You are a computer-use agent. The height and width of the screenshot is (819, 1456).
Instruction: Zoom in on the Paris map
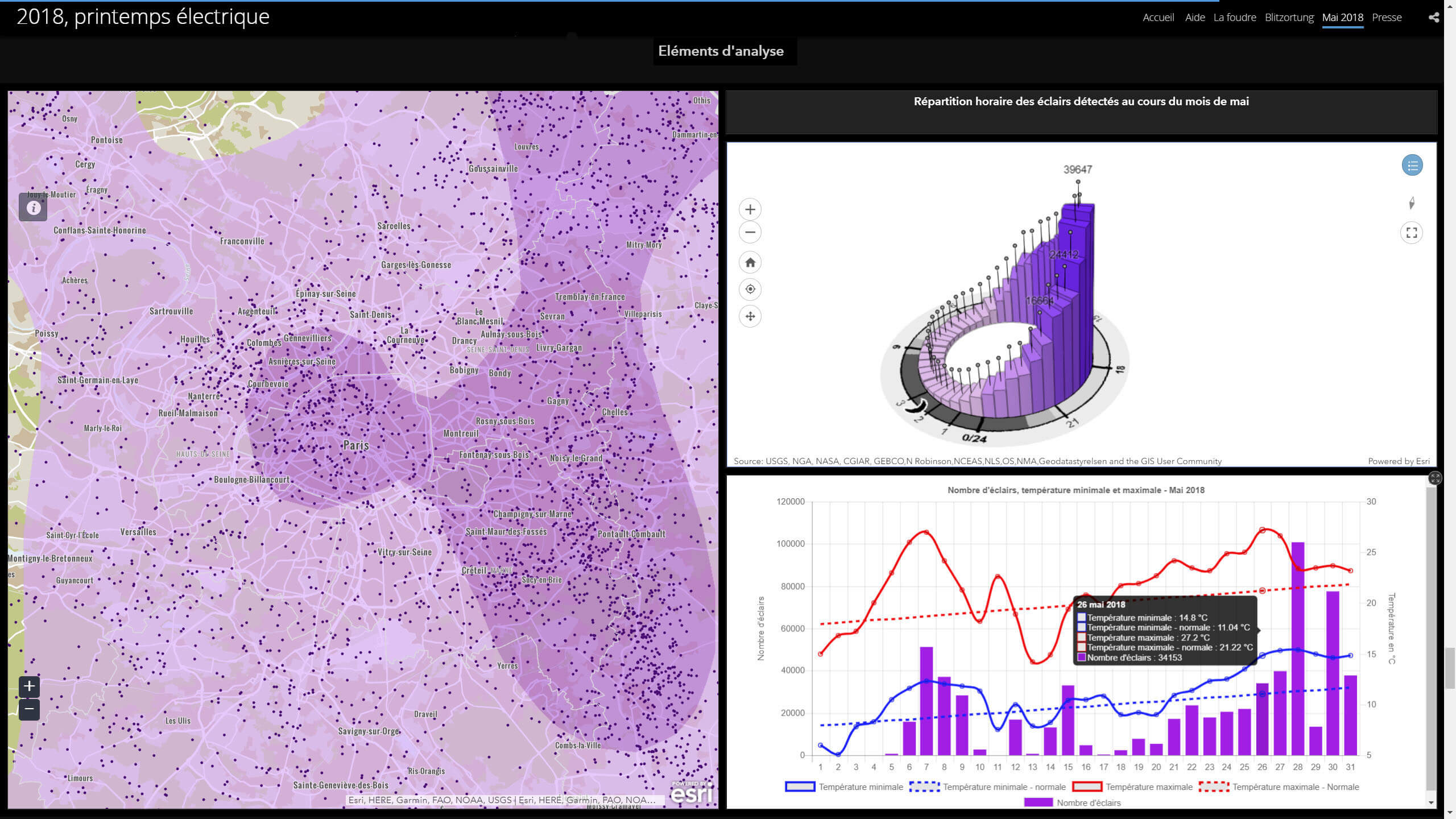pyautogui.click(x=29, y=686)
